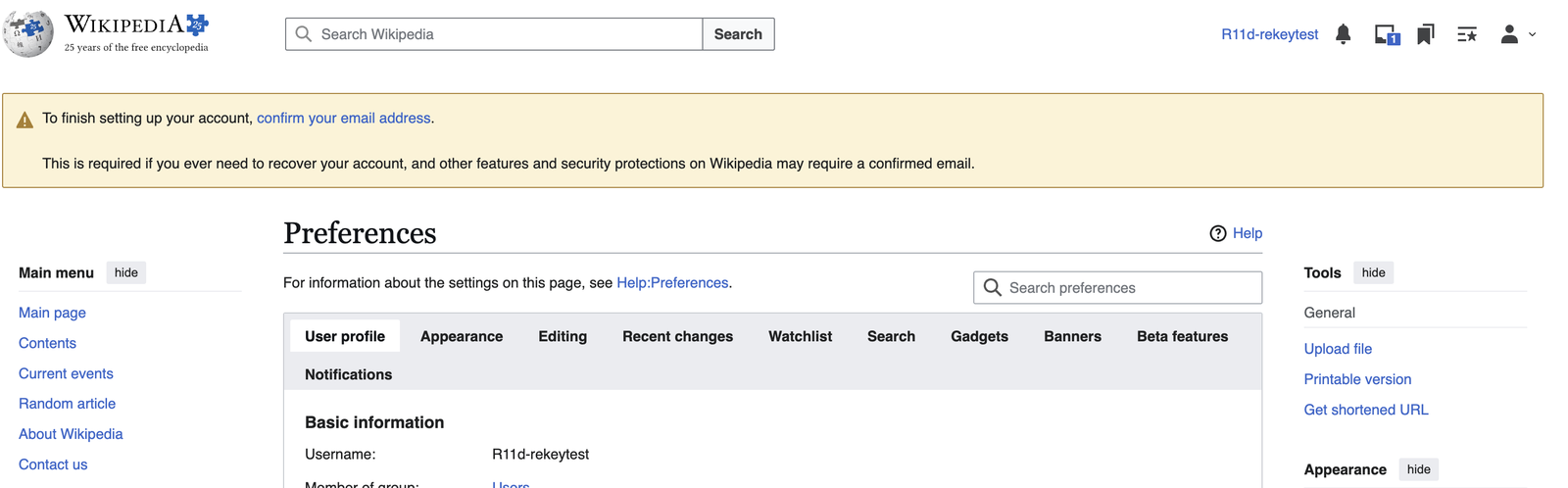Switch to the Editing tab
1568x488 pixels.
pos(563,336)
